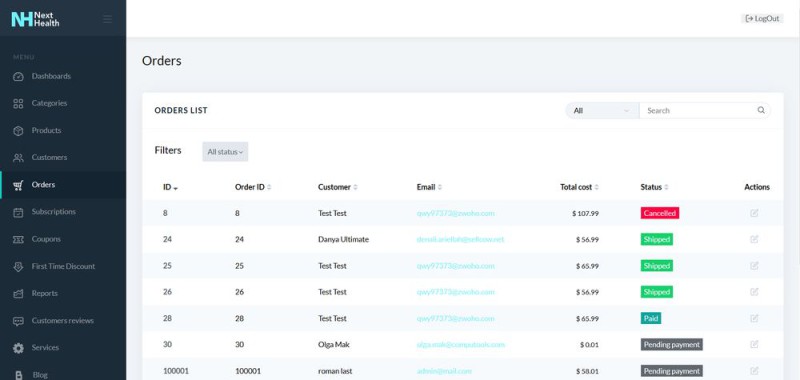Edit order 24 using its action icon
The image size is (800, 380).
(754, 239)
